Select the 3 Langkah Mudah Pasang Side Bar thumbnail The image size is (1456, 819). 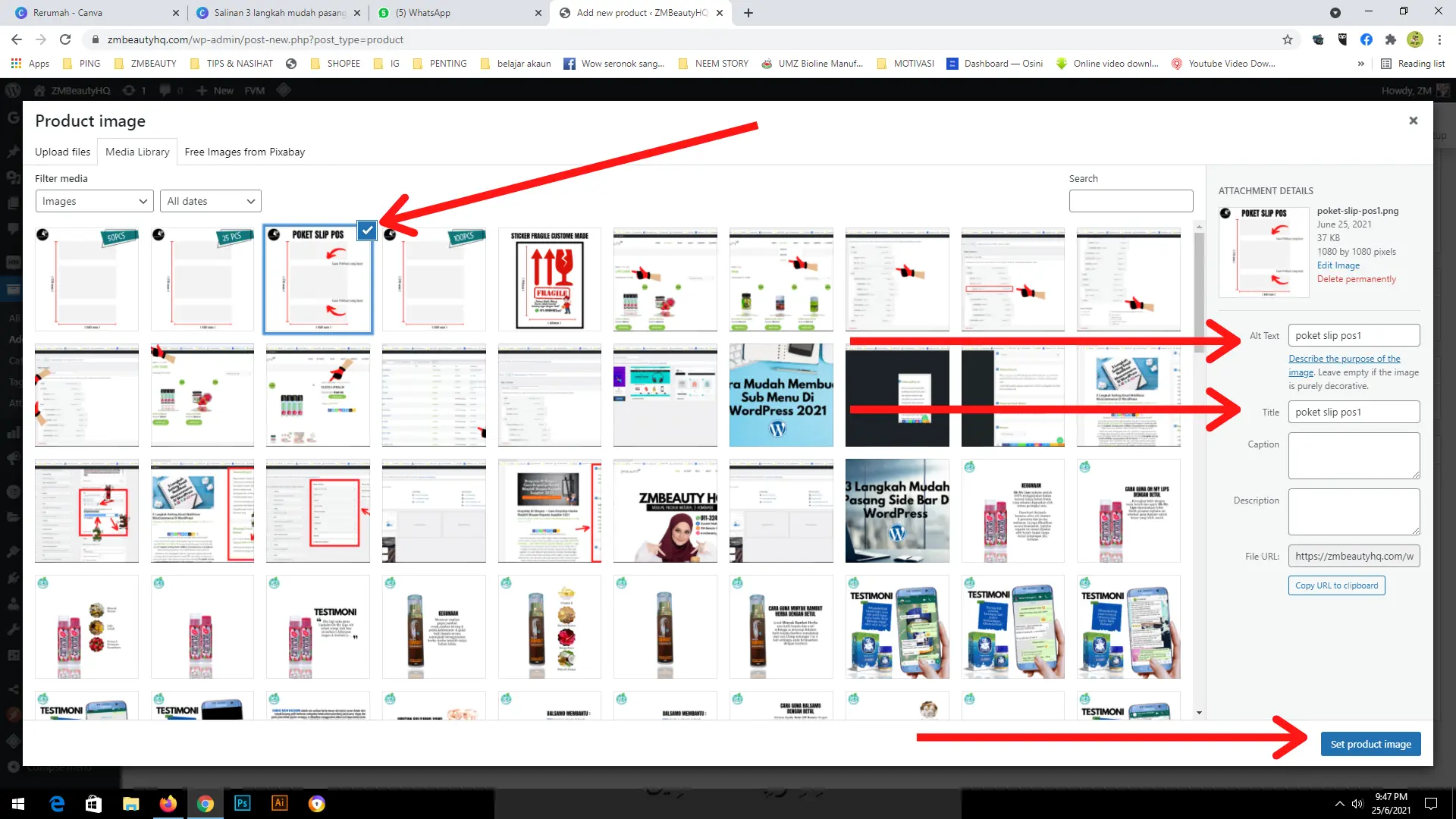point(897,510)
